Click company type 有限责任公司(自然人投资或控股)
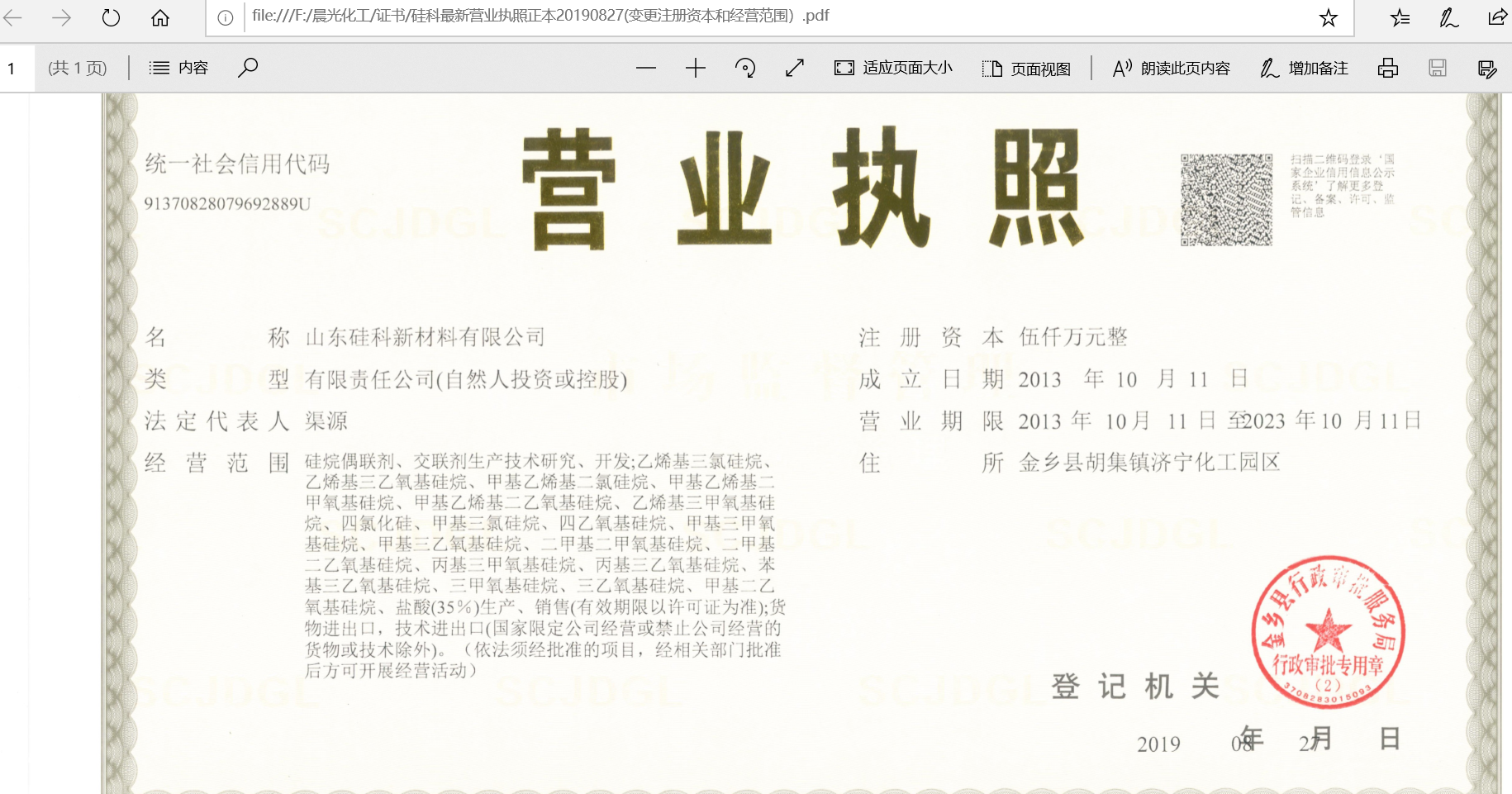Viewport: 1512px width, 794px height. tap(466, 379)
